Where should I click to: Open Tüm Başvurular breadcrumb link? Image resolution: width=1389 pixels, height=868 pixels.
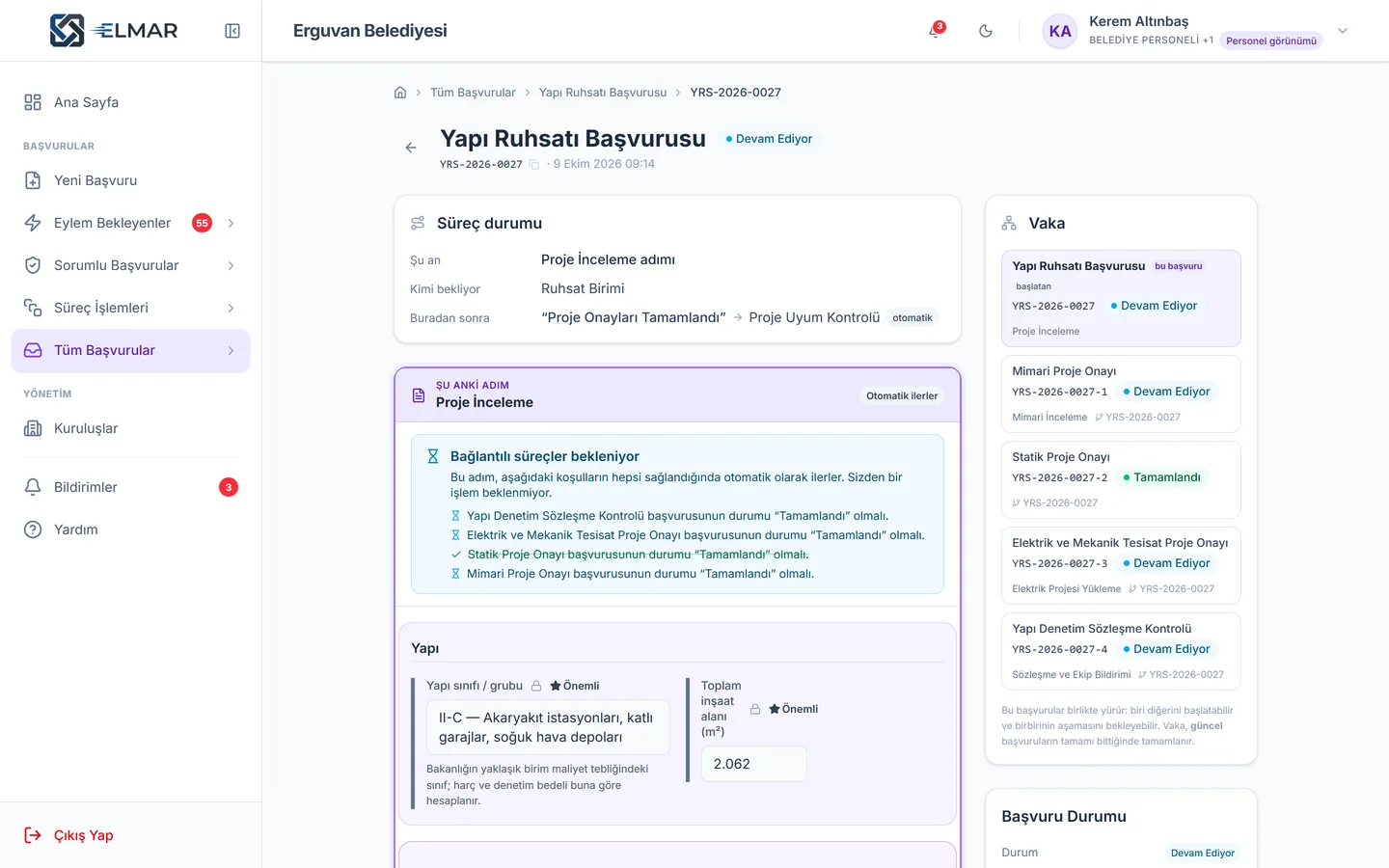(473, 93)
